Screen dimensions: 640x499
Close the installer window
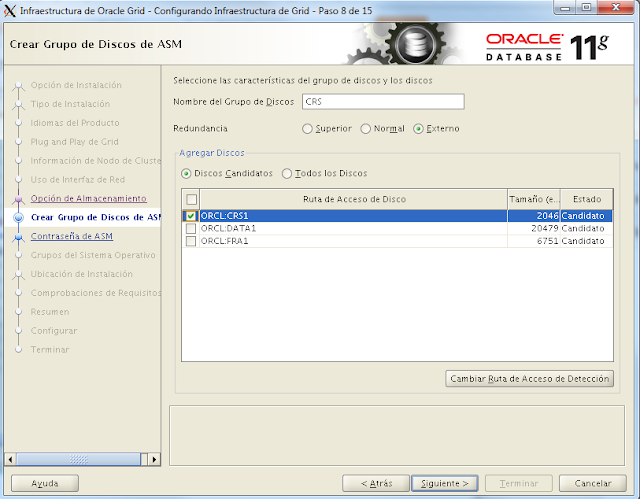[x=616, y=8]
